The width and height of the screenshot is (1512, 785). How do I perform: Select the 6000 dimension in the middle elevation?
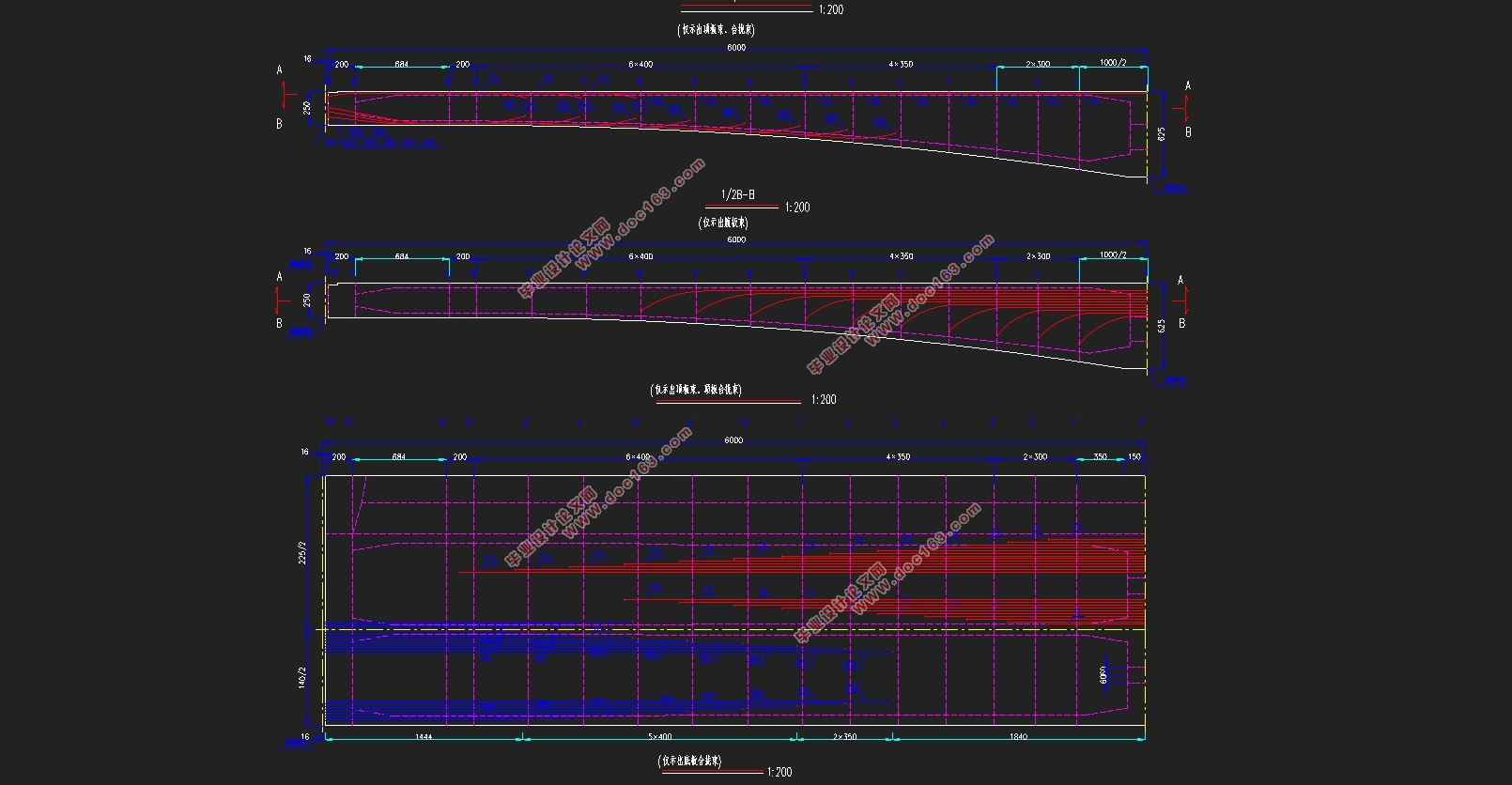coord(736,239)
